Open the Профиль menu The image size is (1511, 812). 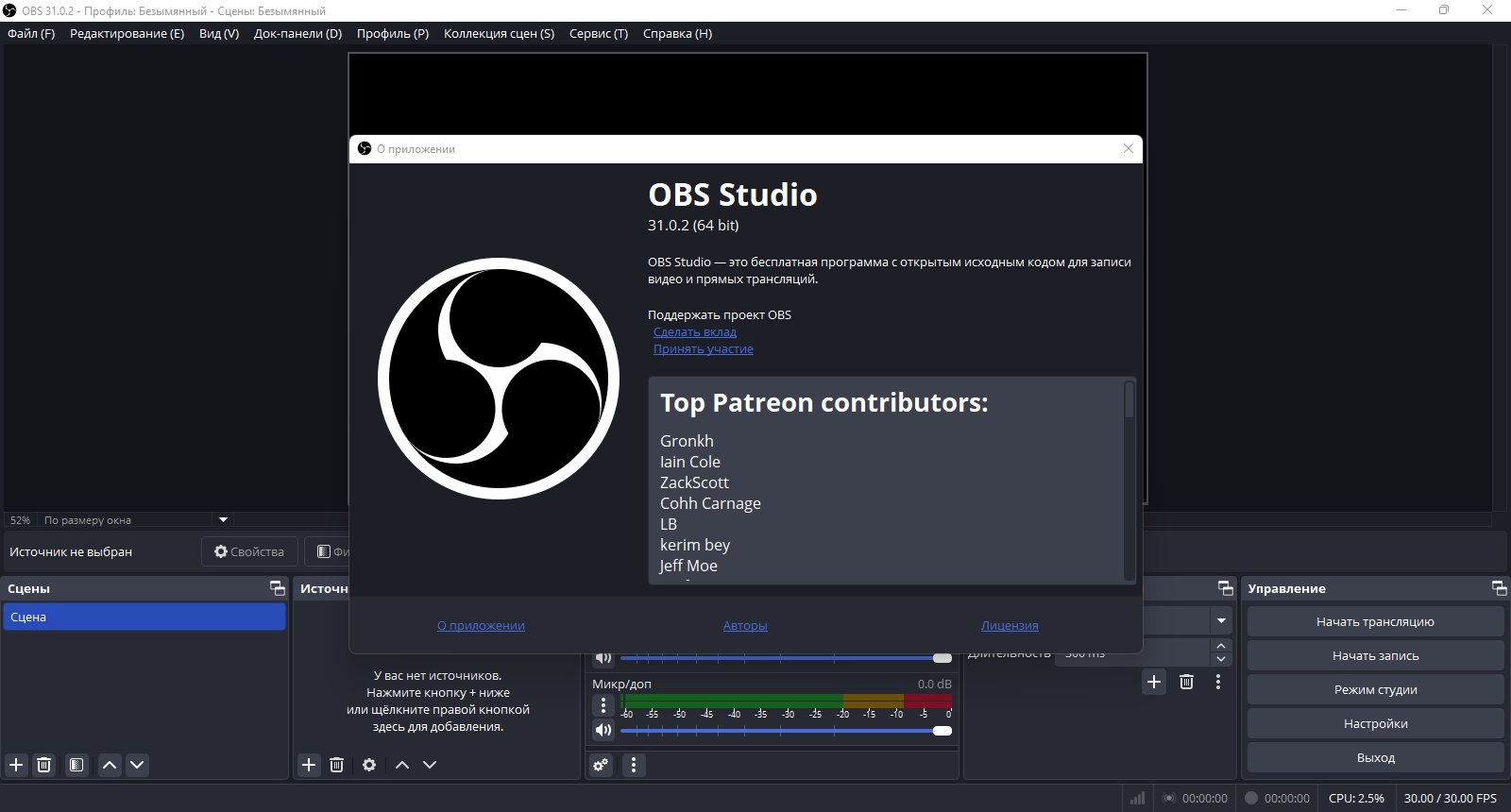tap(393, 33)
